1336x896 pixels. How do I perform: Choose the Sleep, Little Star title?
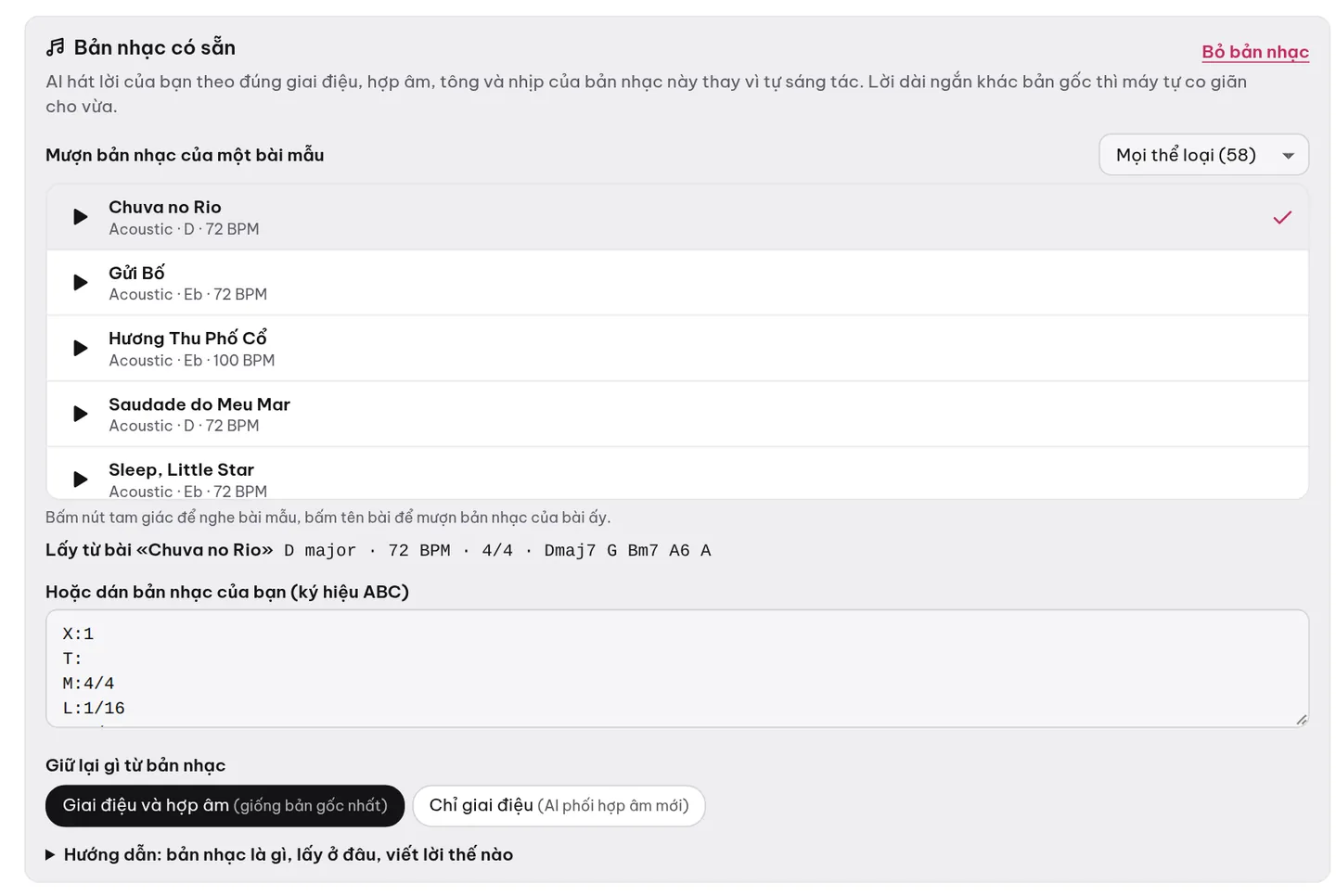[181, 470]
